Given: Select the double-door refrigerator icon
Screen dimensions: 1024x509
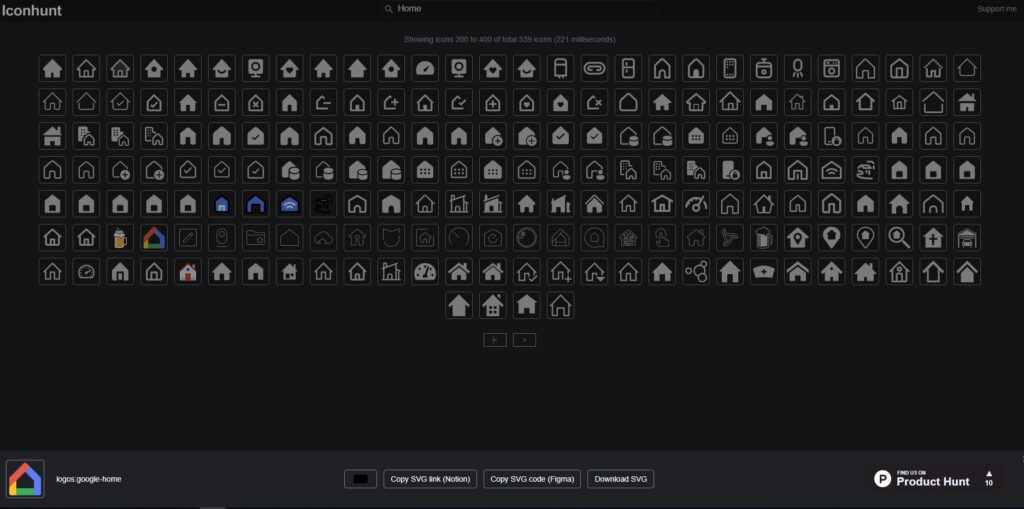Looking at the screenshot, I should 628,68.
